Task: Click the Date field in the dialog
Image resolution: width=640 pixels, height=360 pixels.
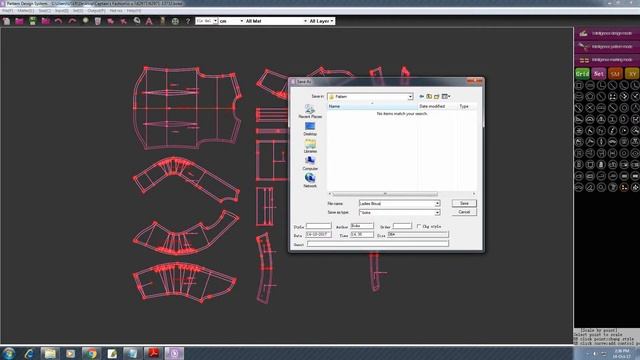Action: pos(318,235)
